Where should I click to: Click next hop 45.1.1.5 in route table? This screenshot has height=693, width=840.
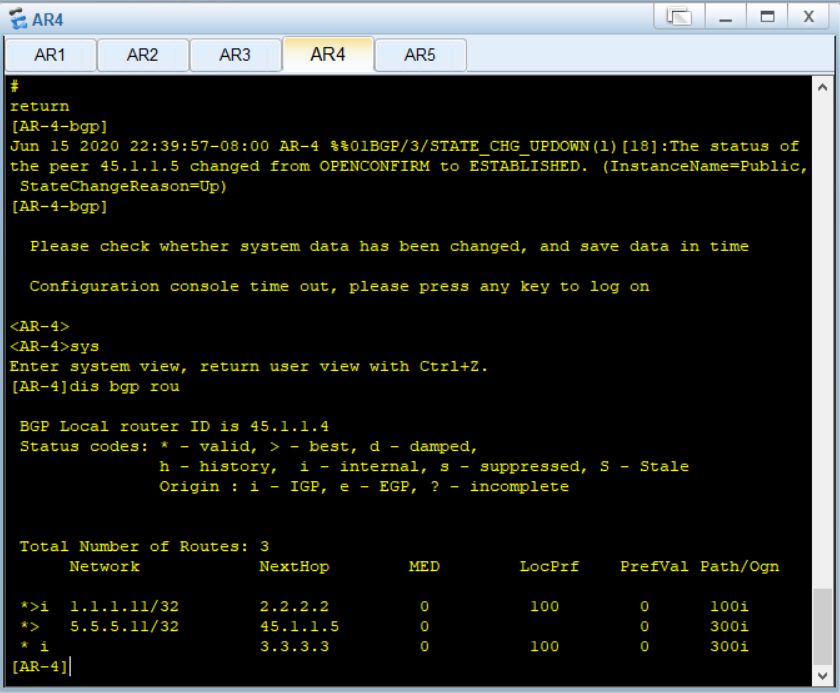(299, 627)
